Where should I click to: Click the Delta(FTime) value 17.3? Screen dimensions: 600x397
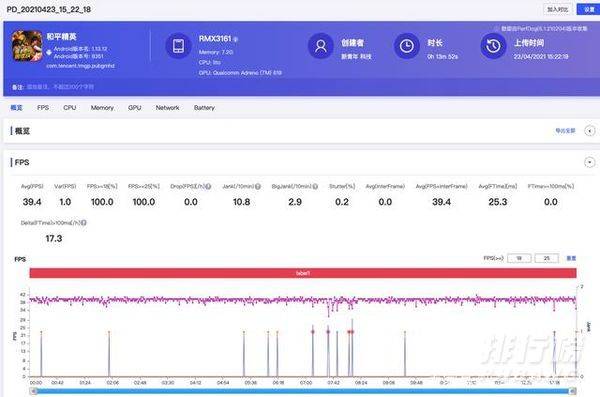[x=54, y=239]
